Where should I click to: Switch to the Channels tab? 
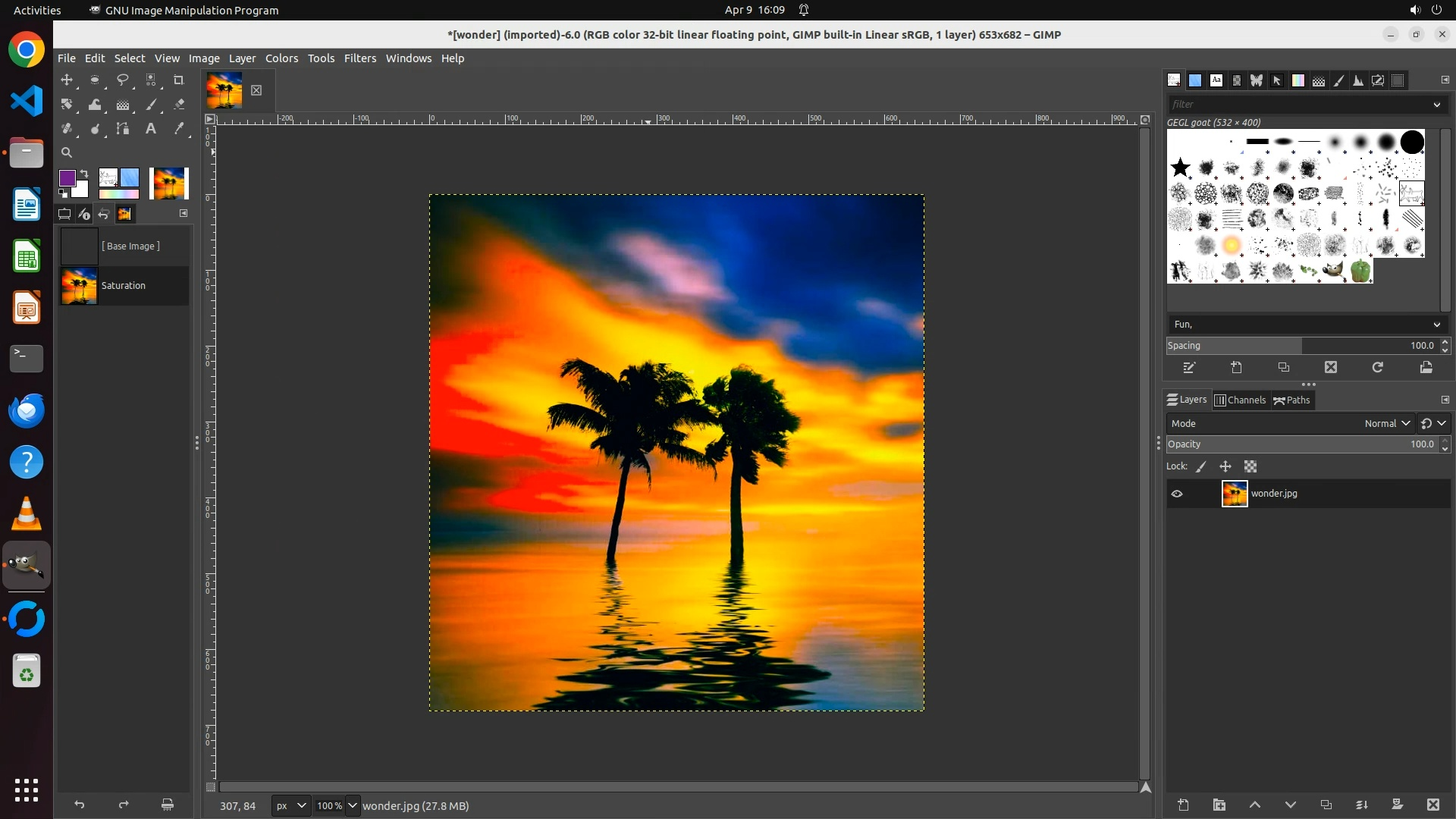click(1240, 400)
